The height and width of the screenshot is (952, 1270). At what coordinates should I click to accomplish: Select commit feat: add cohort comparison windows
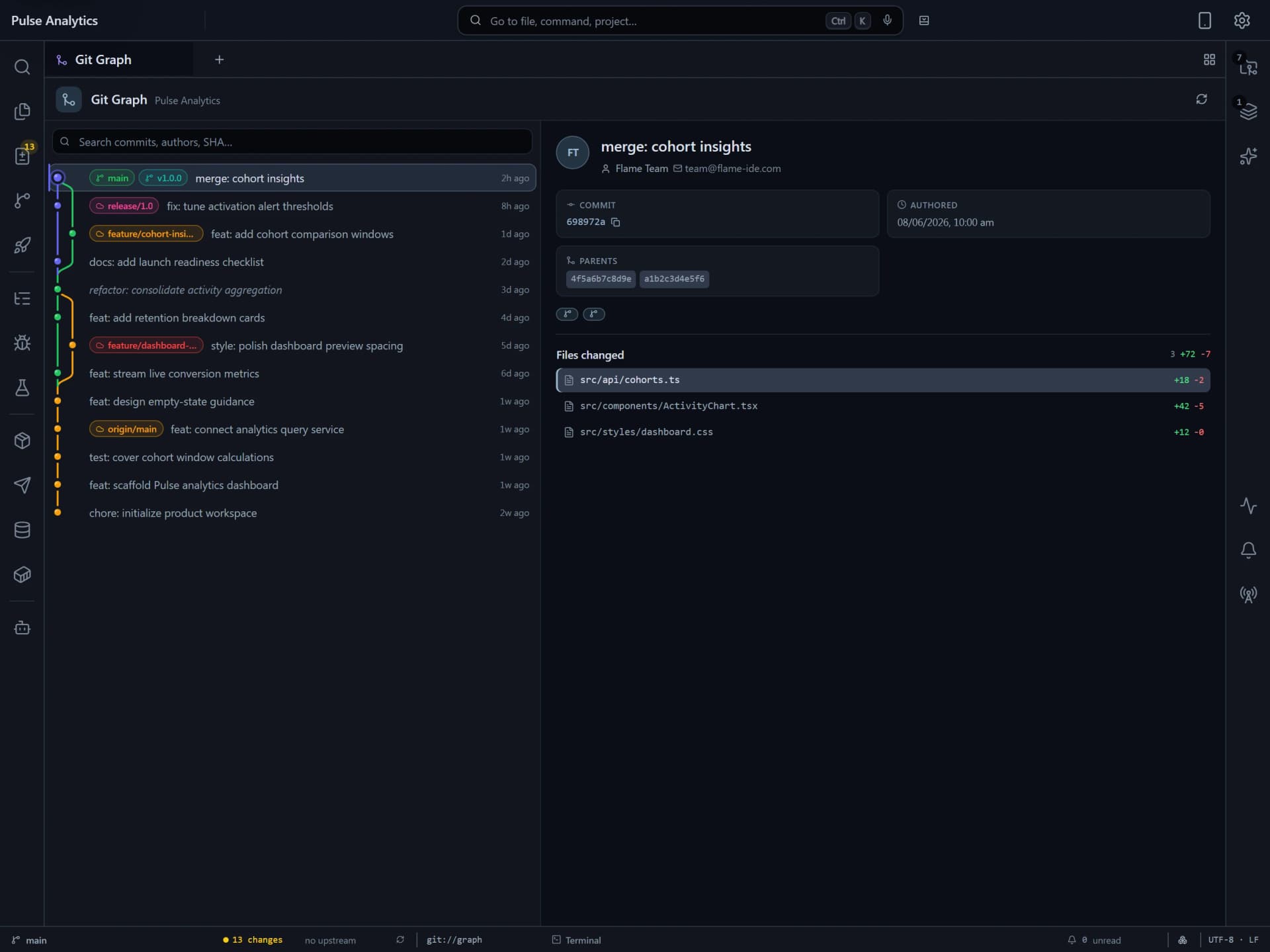[292, 234]
